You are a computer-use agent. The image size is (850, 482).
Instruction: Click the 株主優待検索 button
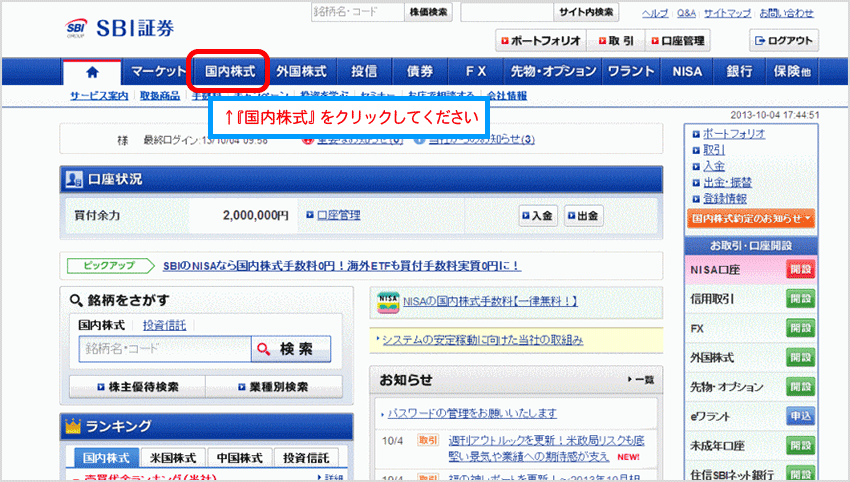point(138,387)
